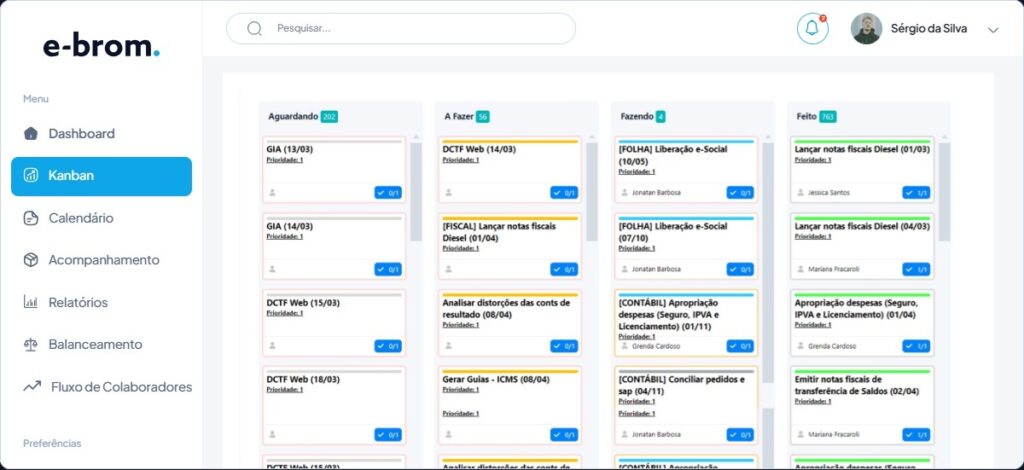
Task: Click the Dashboard home icon
Action: 31,134
